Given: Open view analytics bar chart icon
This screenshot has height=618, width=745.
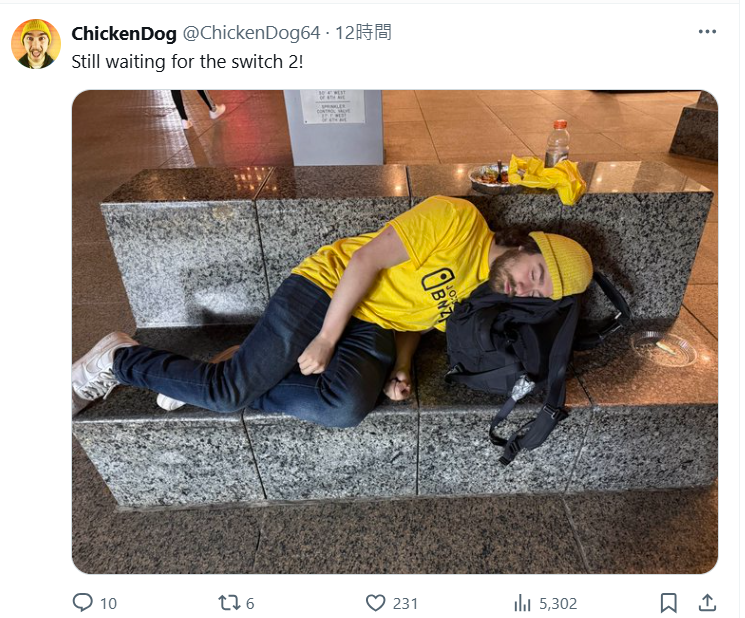Looking at the screenshot, I should coord(522,603).
